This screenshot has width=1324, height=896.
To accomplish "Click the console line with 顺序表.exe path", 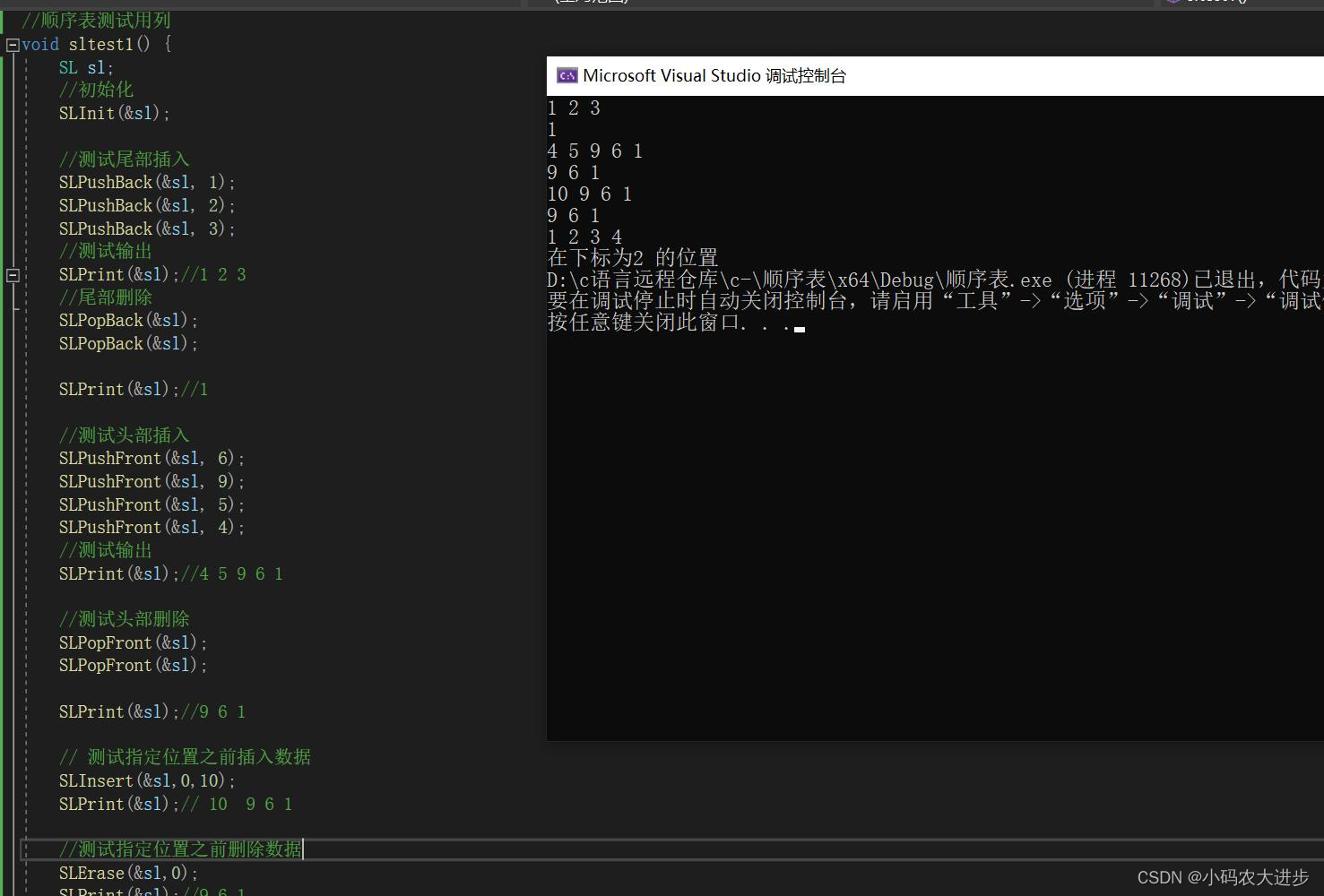I will pos(935,280).
